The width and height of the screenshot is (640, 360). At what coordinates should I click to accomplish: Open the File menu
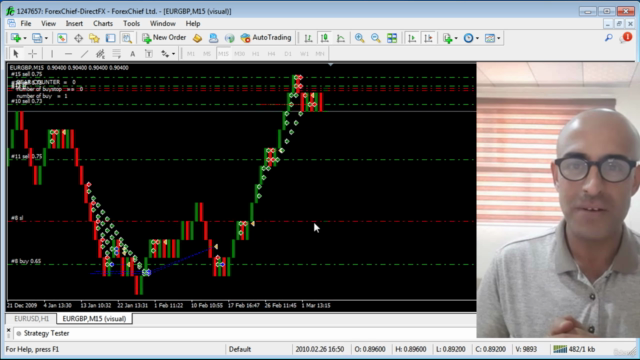[x=26, y=24]
